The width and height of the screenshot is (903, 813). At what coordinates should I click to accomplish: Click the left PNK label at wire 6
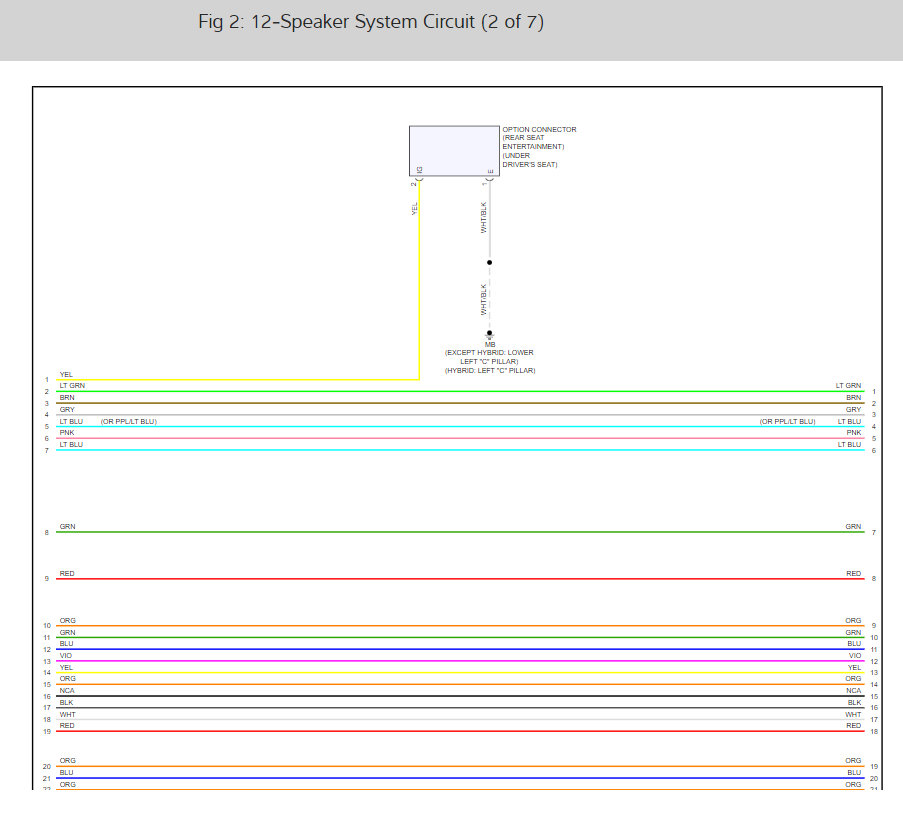click(x=67, y=432)
